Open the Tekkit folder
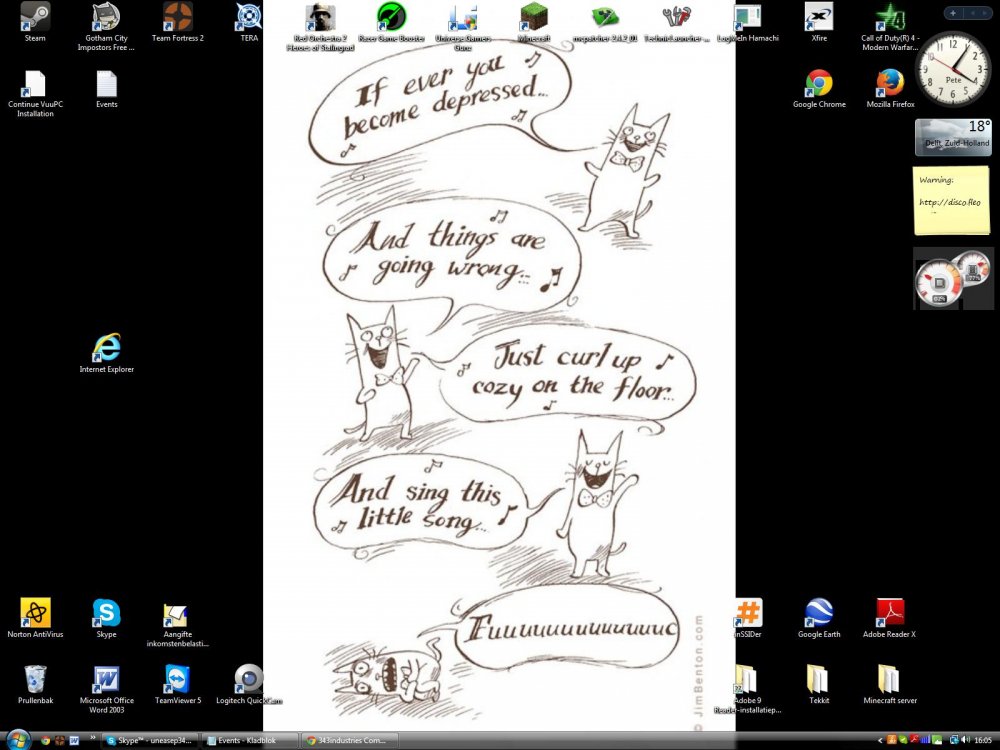This screenshot has height=750, width=1000. [x=818, y=680]
